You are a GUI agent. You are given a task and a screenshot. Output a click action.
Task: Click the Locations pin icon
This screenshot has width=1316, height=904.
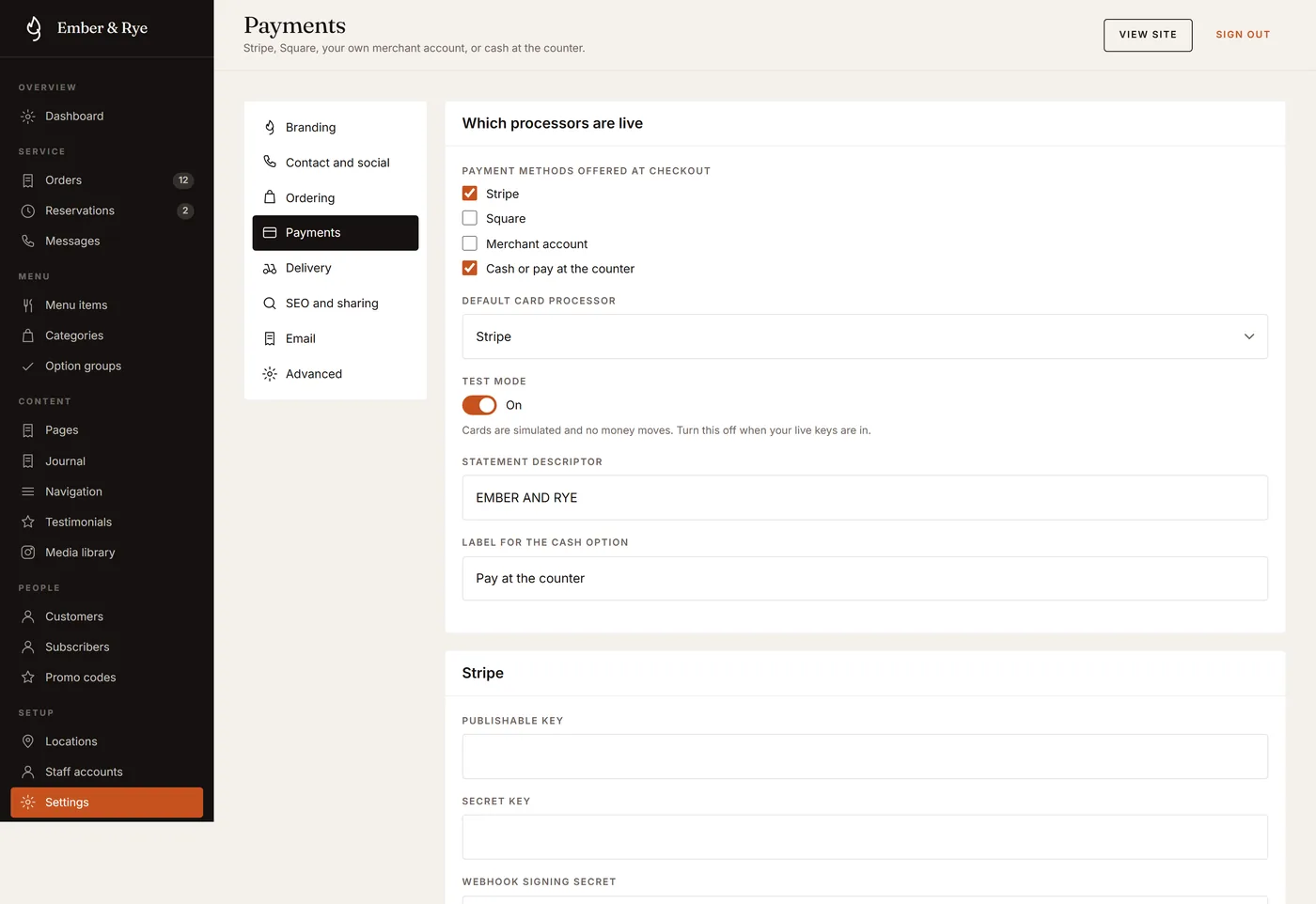click(28, 741)
